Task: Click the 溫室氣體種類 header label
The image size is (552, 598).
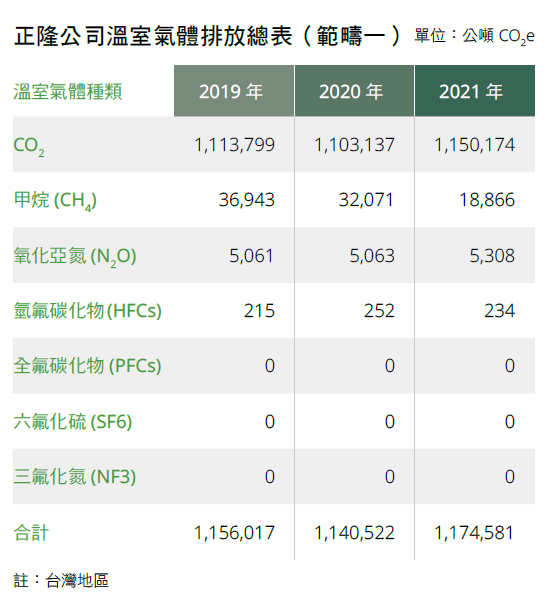Action: click(68, 92)
